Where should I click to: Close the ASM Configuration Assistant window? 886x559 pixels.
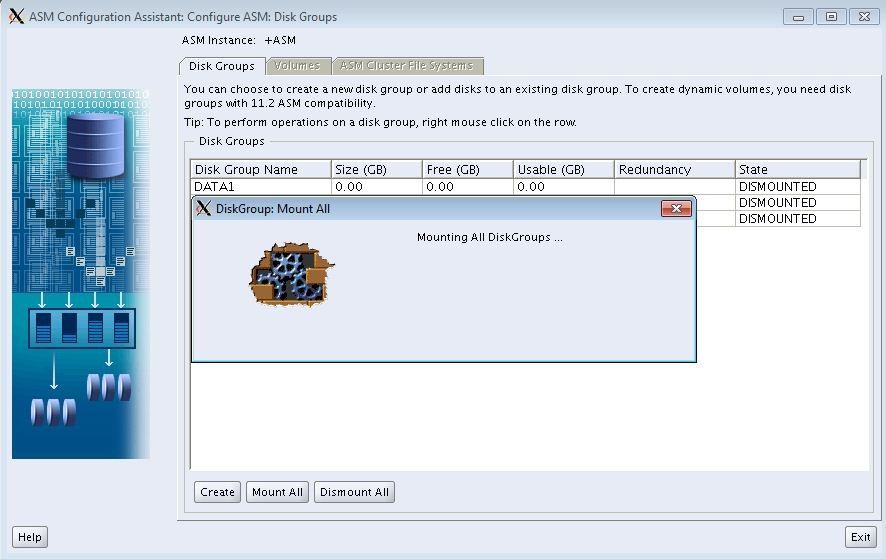864,17
